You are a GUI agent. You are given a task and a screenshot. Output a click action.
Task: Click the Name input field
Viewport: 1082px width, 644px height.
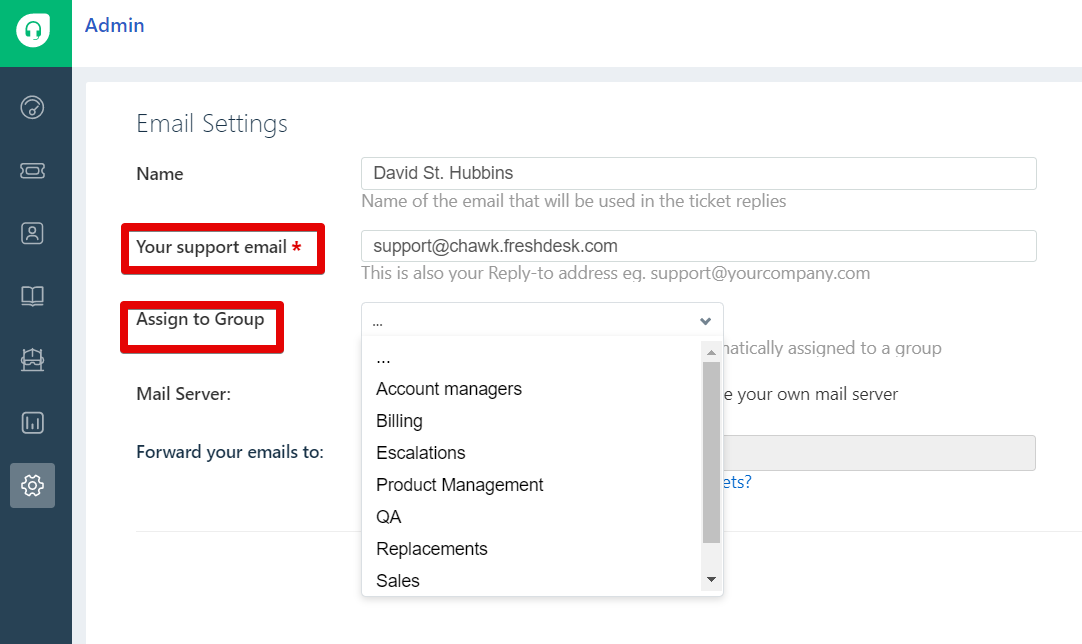click(698, 173)
